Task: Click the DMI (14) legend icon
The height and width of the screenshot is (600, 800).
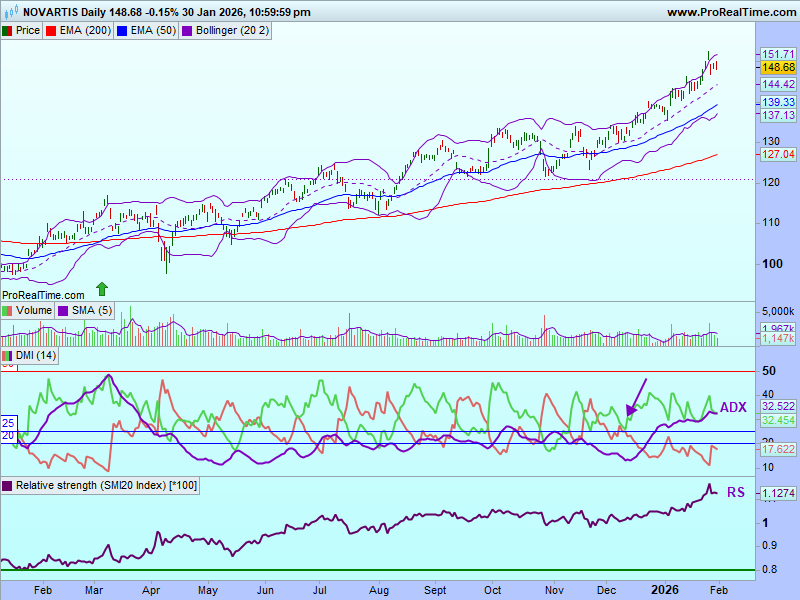Action: 8,356
